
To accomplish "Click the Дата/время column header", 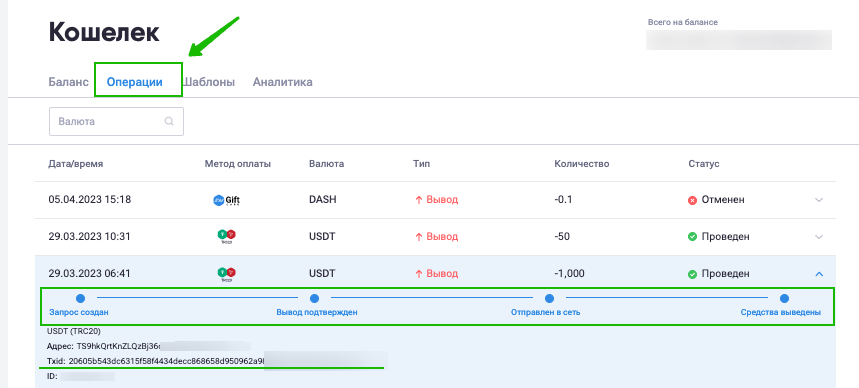I will (x=76, y=164).
